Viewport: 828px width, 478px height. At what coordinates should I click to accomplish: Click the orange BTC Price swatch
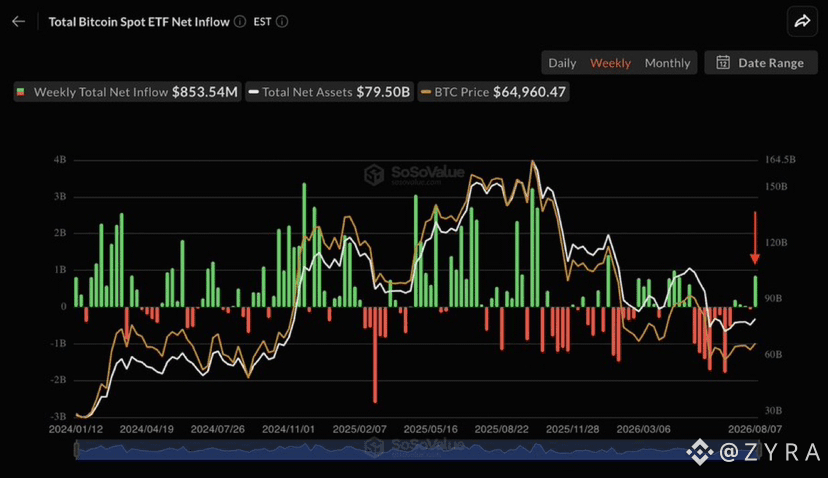pos(426,92)
